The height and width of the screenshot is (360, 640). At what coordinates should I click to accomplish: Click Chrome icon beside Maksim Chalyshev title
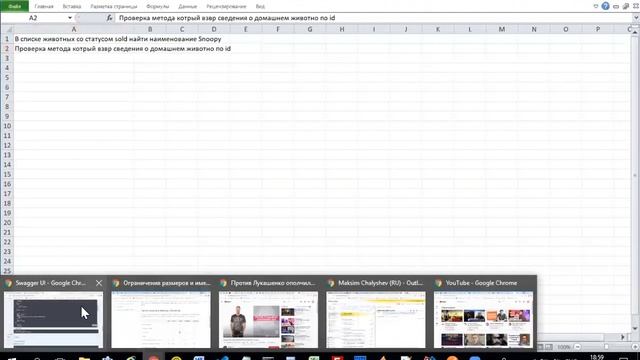(x=331, y=283)
